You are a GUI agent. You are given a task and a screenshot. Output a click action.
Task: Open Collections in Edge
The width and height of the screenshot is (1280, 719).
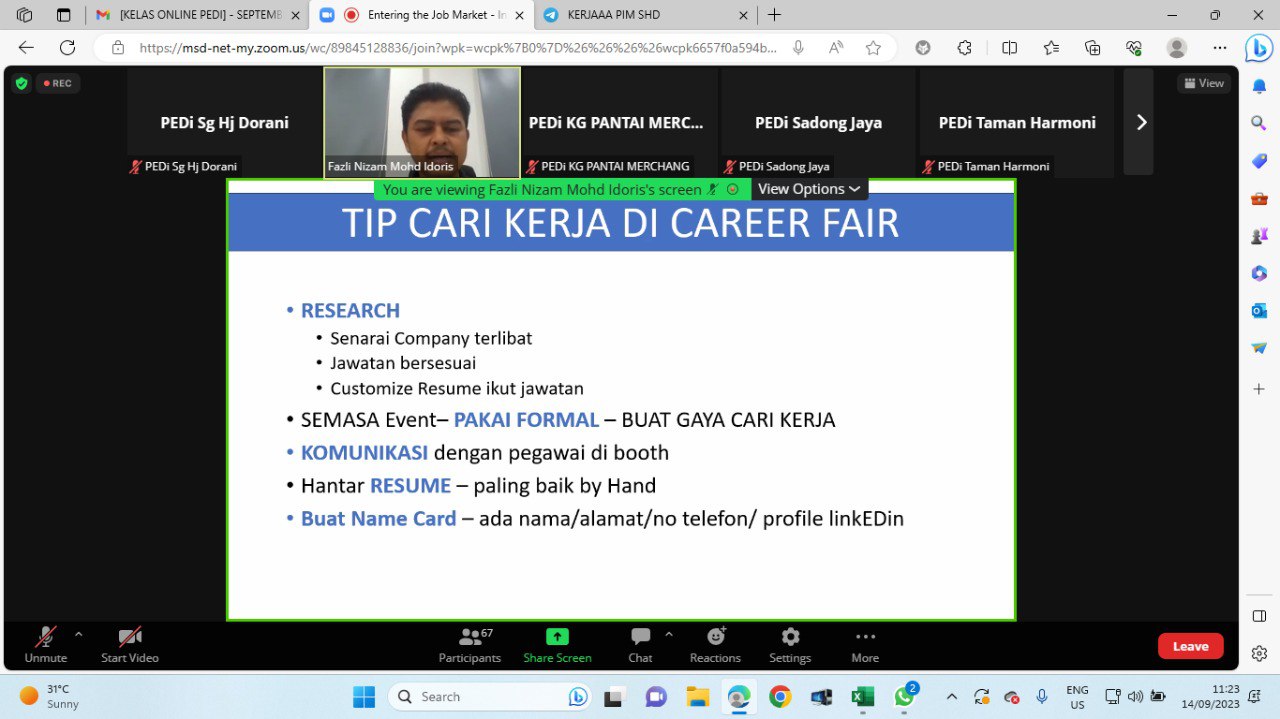1093,47
